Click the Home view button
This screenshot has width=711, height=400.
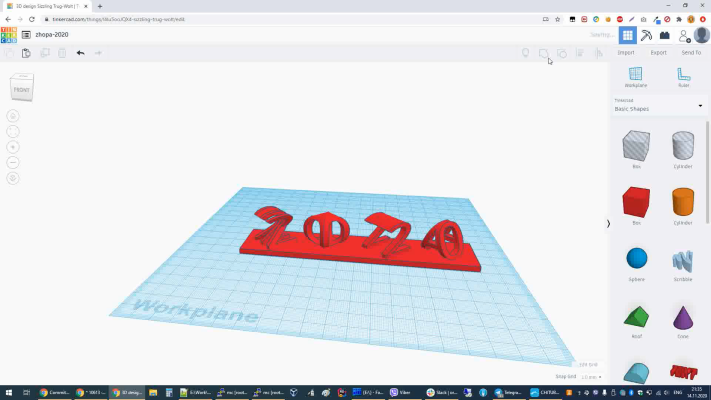pos(13,116)
